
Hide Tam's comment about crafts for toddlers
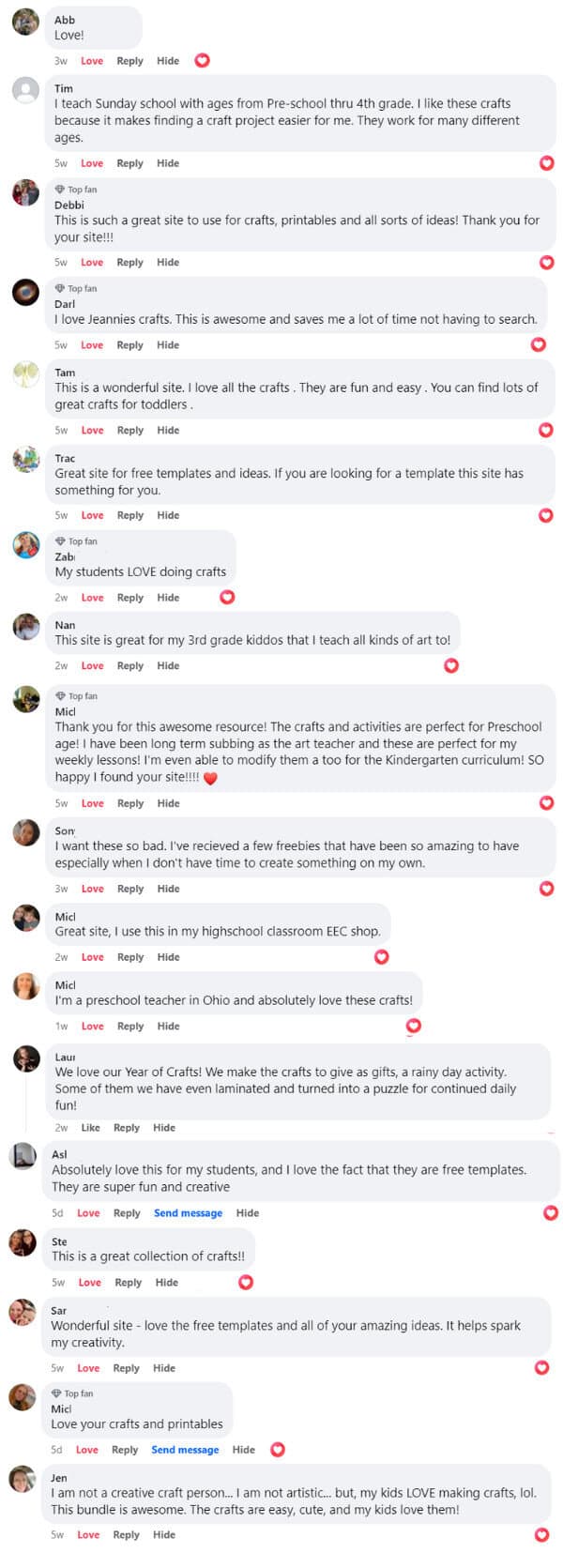tap(168, 431)
